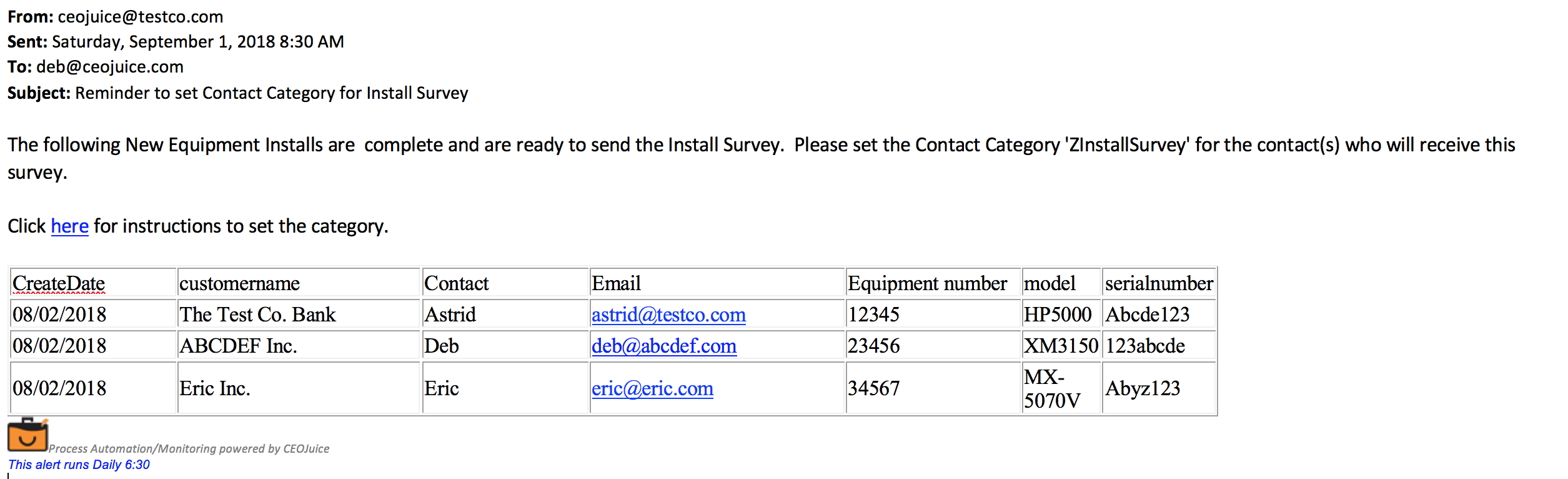Open the 'here' instructions link
This screenshot has width=1568, height=479.
[69, 226]
